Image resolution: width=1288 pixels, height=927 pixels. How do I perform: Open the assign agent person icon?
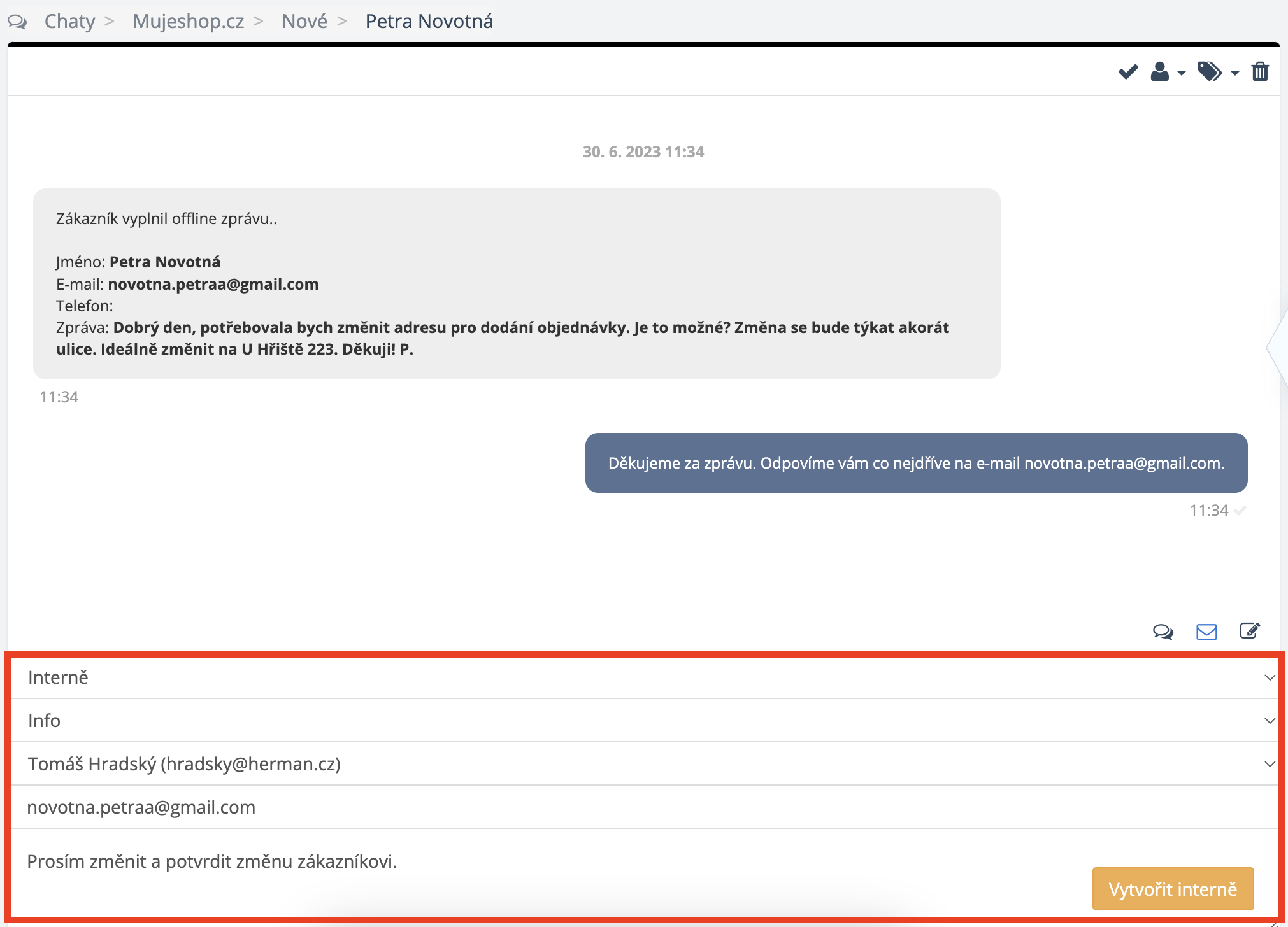tap(1160, 72)
